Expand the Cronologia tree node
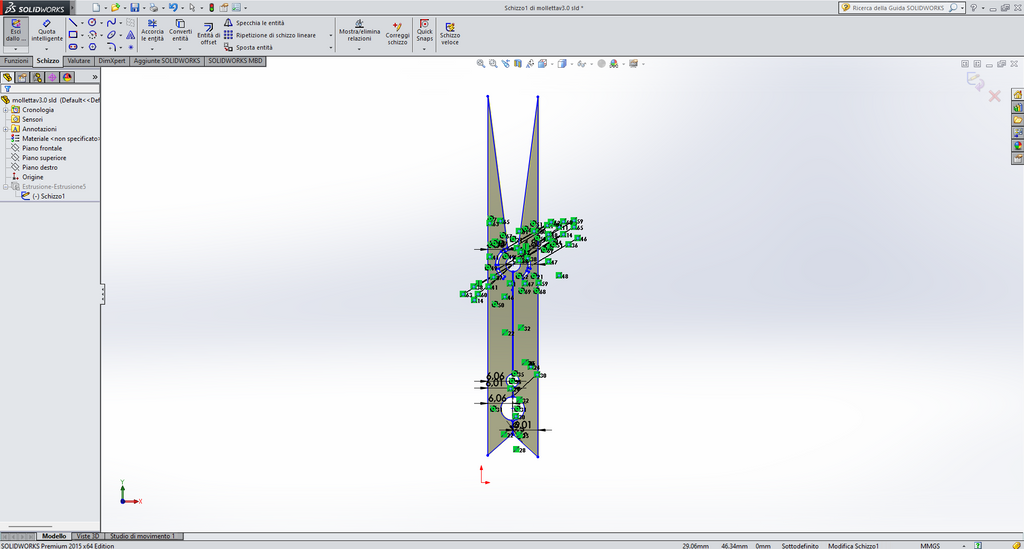Image resolution: width=1024 pixels, height=549 pixels. [6, 110]
